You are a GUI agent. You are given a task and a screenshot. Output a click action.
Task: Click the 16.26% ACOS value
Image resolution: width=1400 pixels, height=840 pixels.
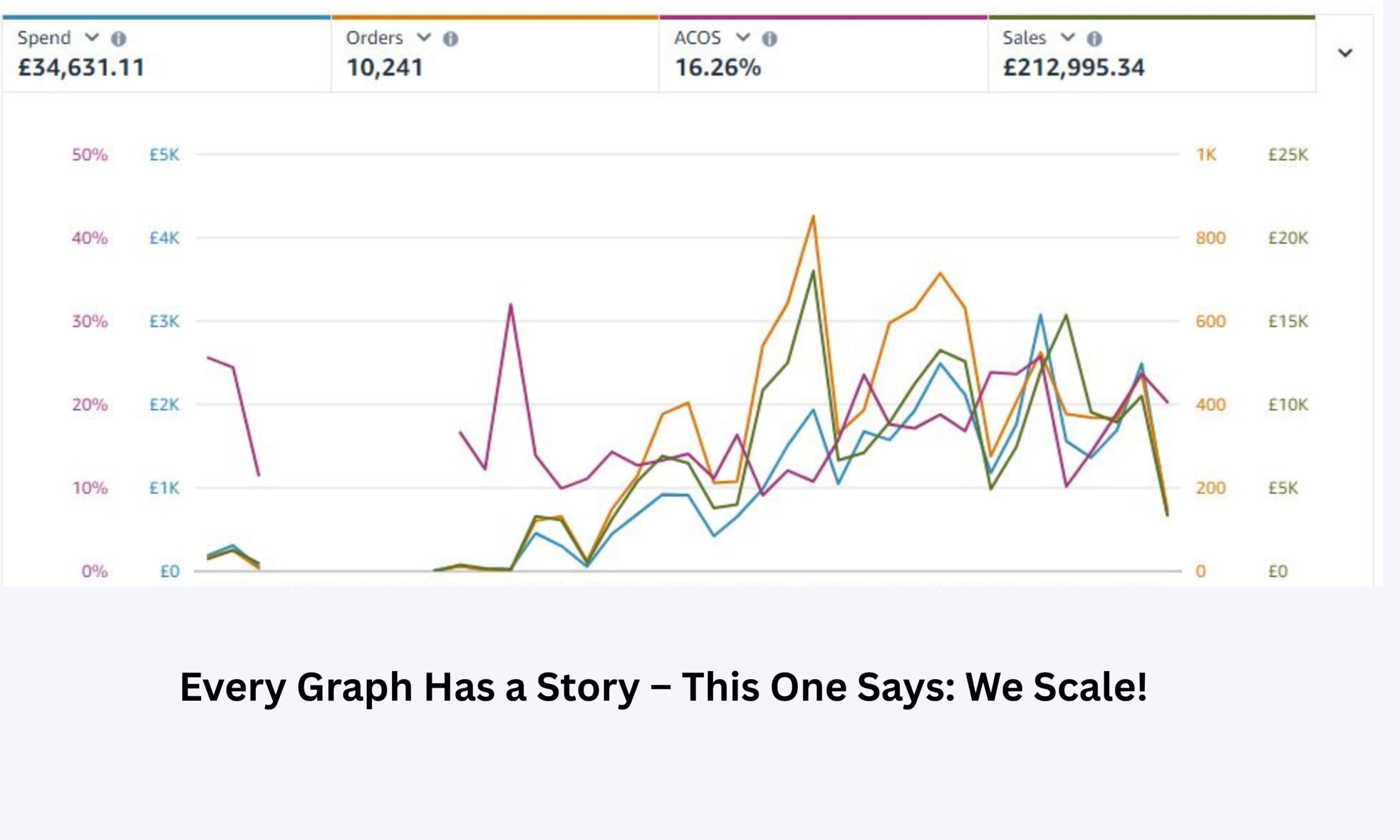[x=717, y=68]
